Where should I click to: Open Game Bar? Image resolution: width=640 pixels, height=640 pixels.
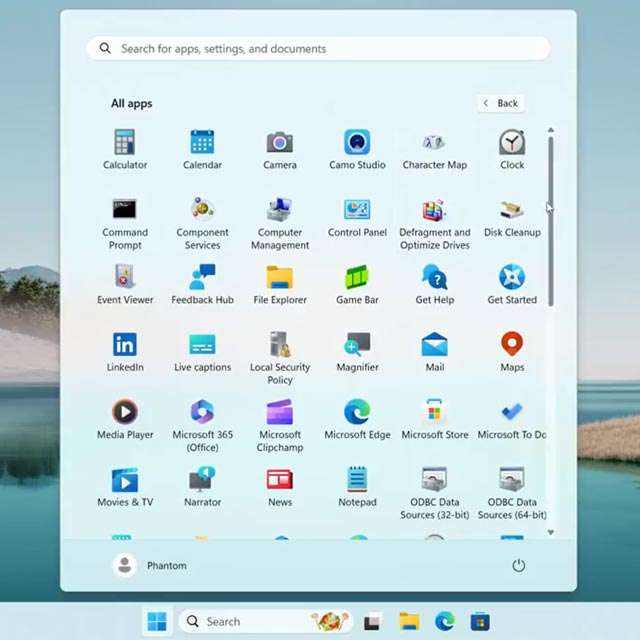pos(357,284)
